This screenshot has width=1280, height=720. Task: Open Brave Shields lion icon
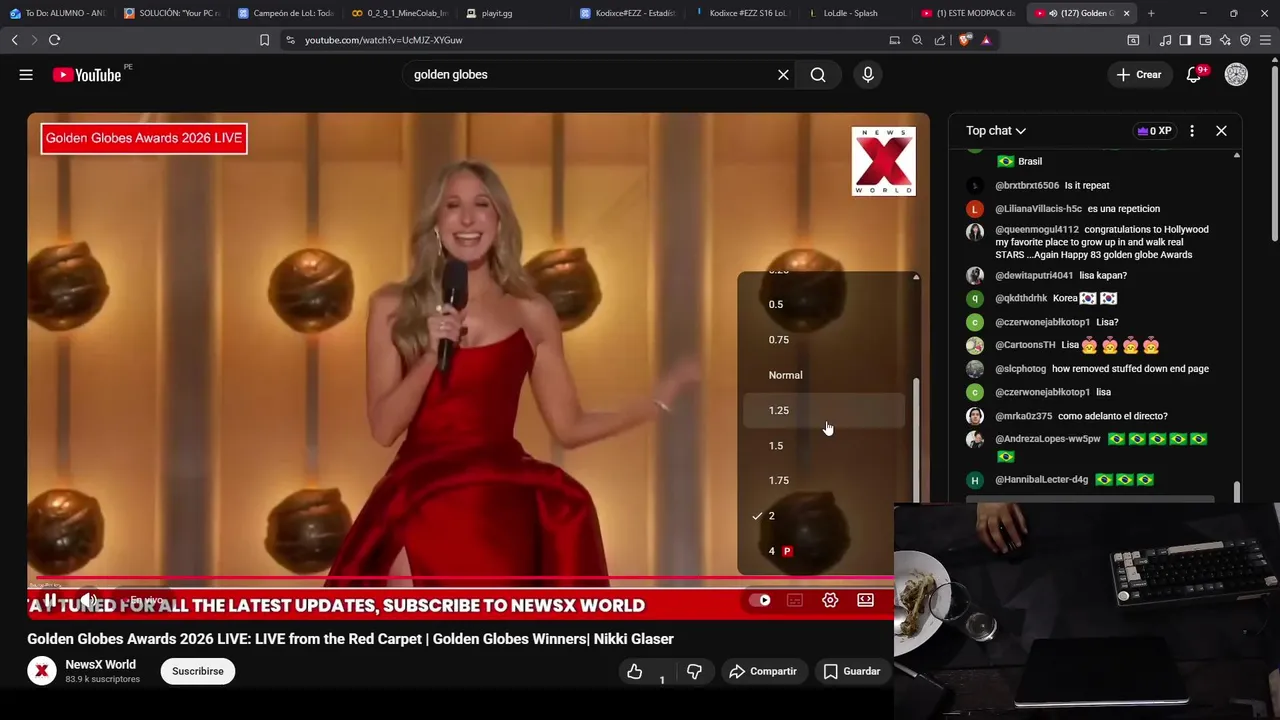coord(964,40)
